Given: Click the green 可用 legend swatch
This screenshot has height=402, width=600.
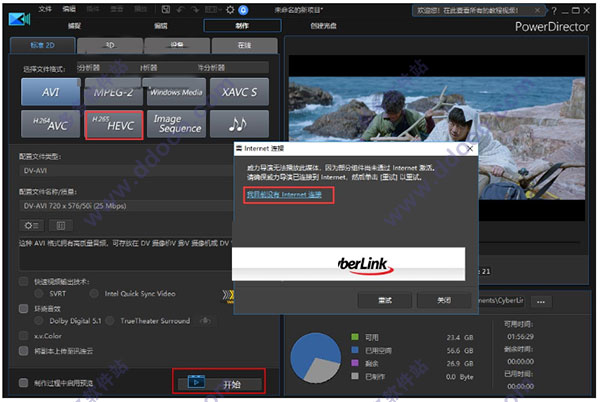Looking at the screenshot, I should click(355, 337).
